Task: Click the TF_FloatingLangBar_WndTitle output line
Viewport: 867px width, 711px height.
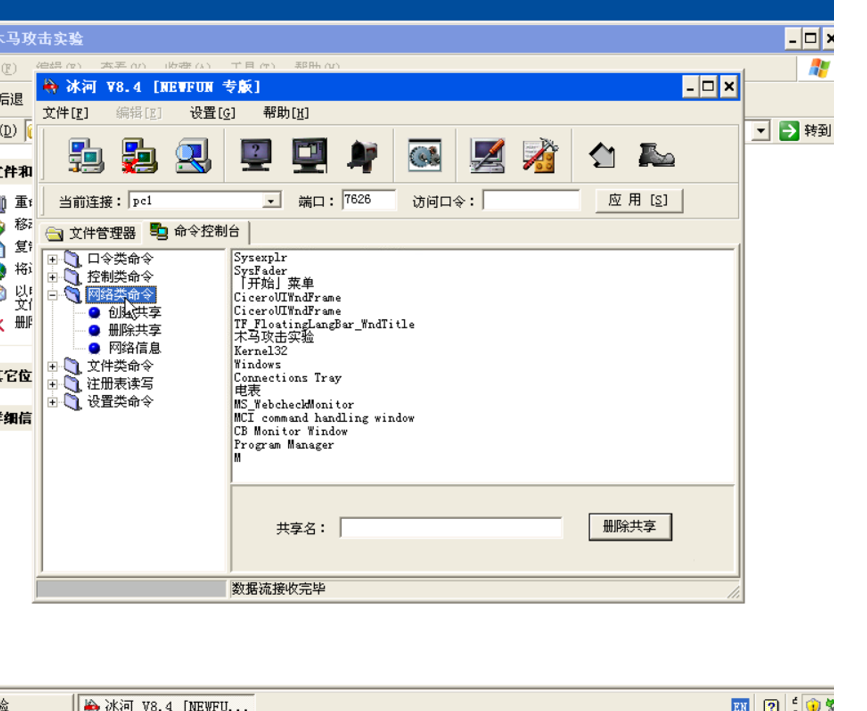Action: point(324,324)
